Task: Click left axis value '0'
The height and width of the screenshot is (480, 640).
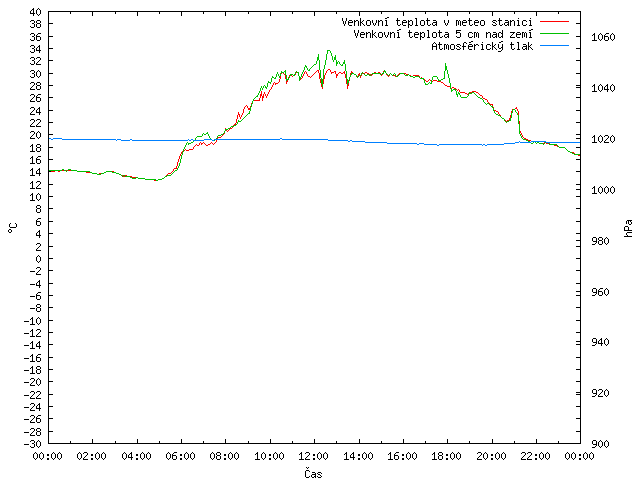Action: point(38,259)
